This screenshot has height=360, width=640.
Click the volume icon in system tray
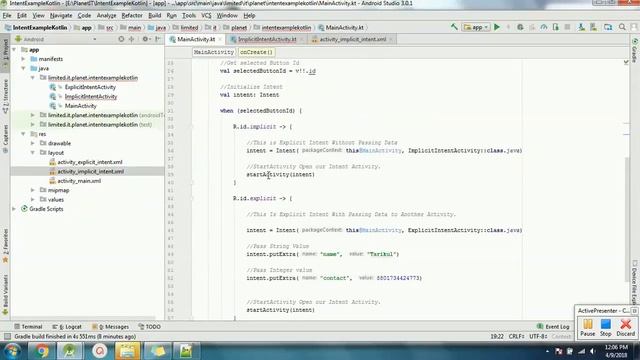point(593,351)
